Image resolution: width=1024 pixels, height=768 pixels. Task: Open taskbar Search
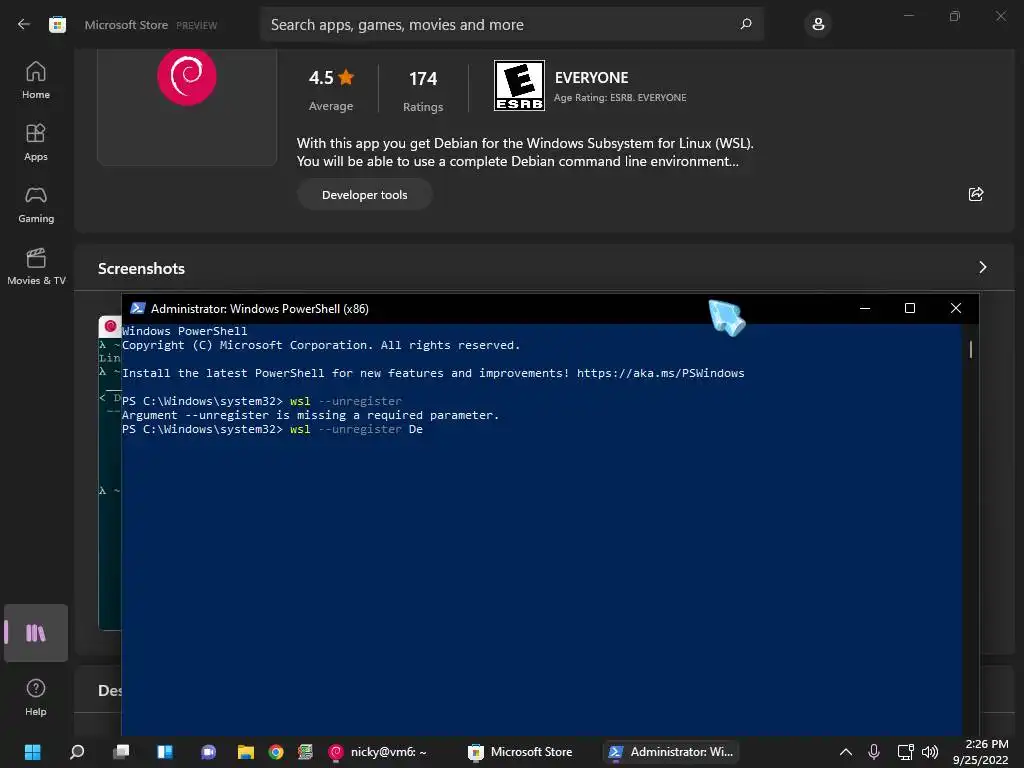(77, 752)
